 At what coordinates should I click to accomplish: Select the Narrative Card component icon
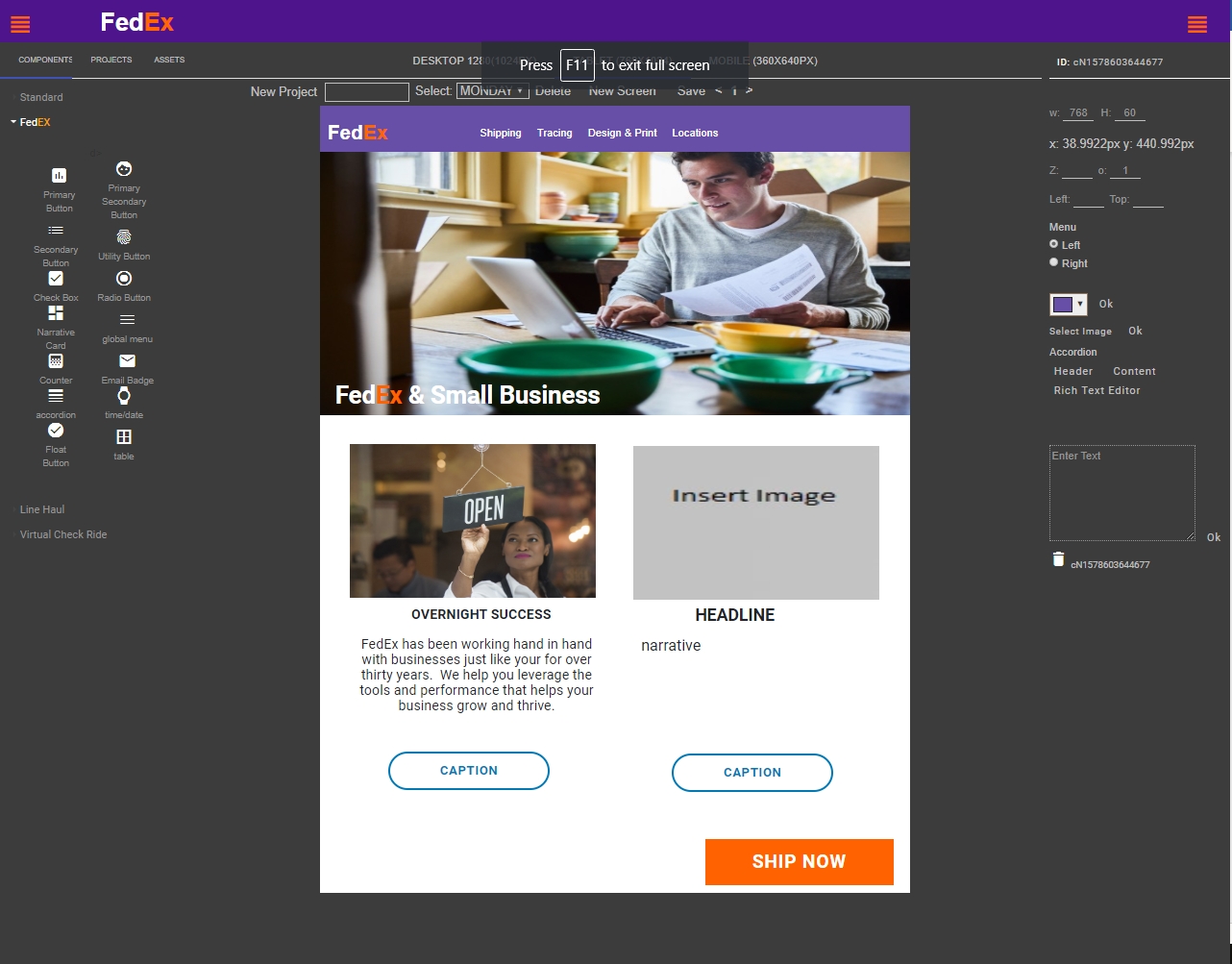click(x=56, y=313)
